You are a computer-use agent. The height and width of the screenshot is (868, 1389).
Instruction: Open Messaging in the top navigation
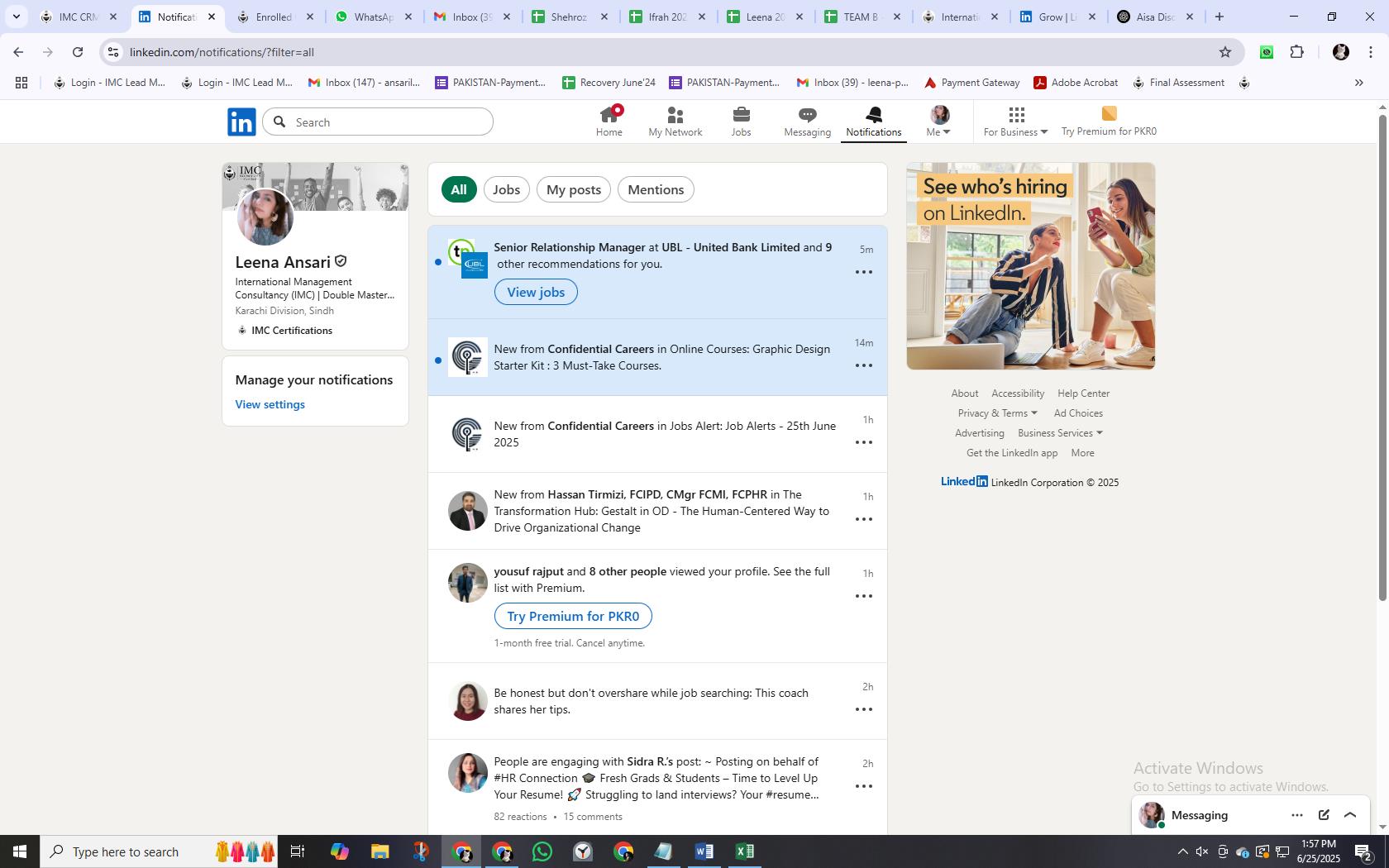coord(808,122)
